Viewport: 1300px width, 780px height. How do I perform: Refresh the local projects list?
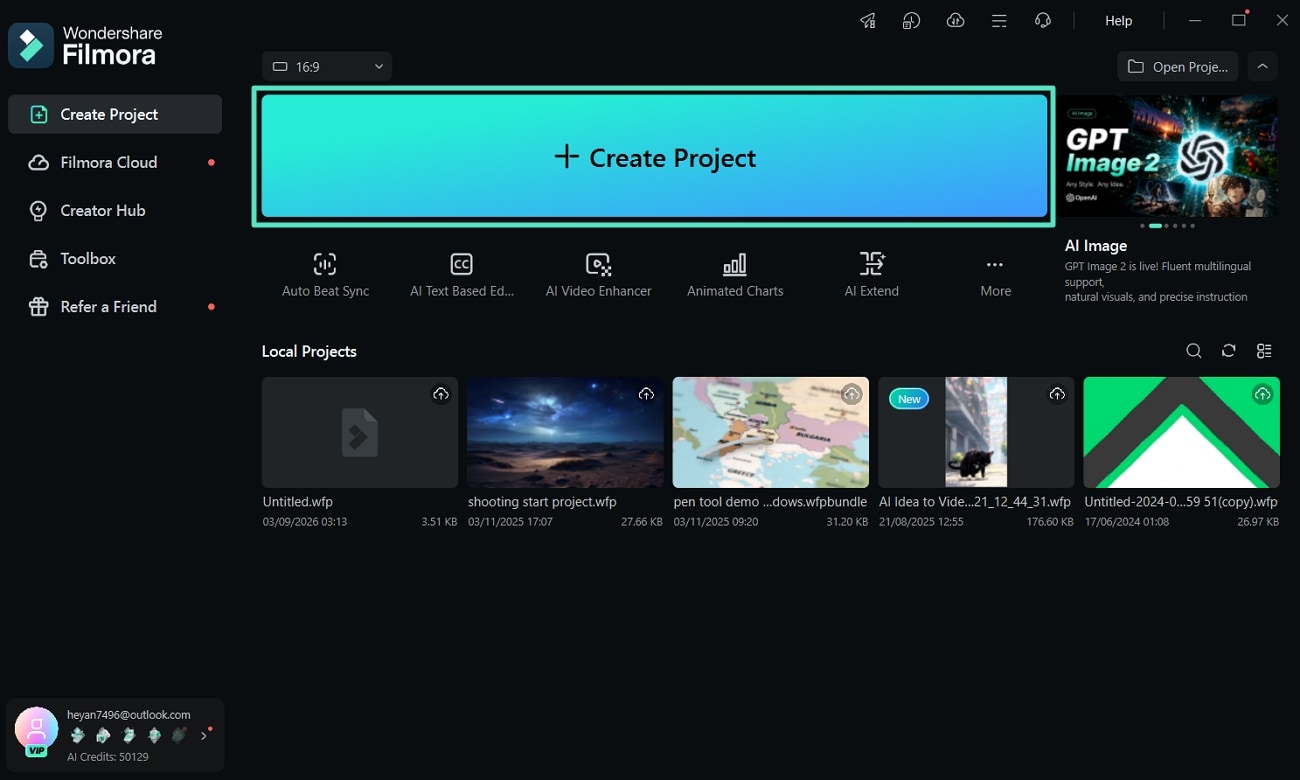tap(1229, 351)
